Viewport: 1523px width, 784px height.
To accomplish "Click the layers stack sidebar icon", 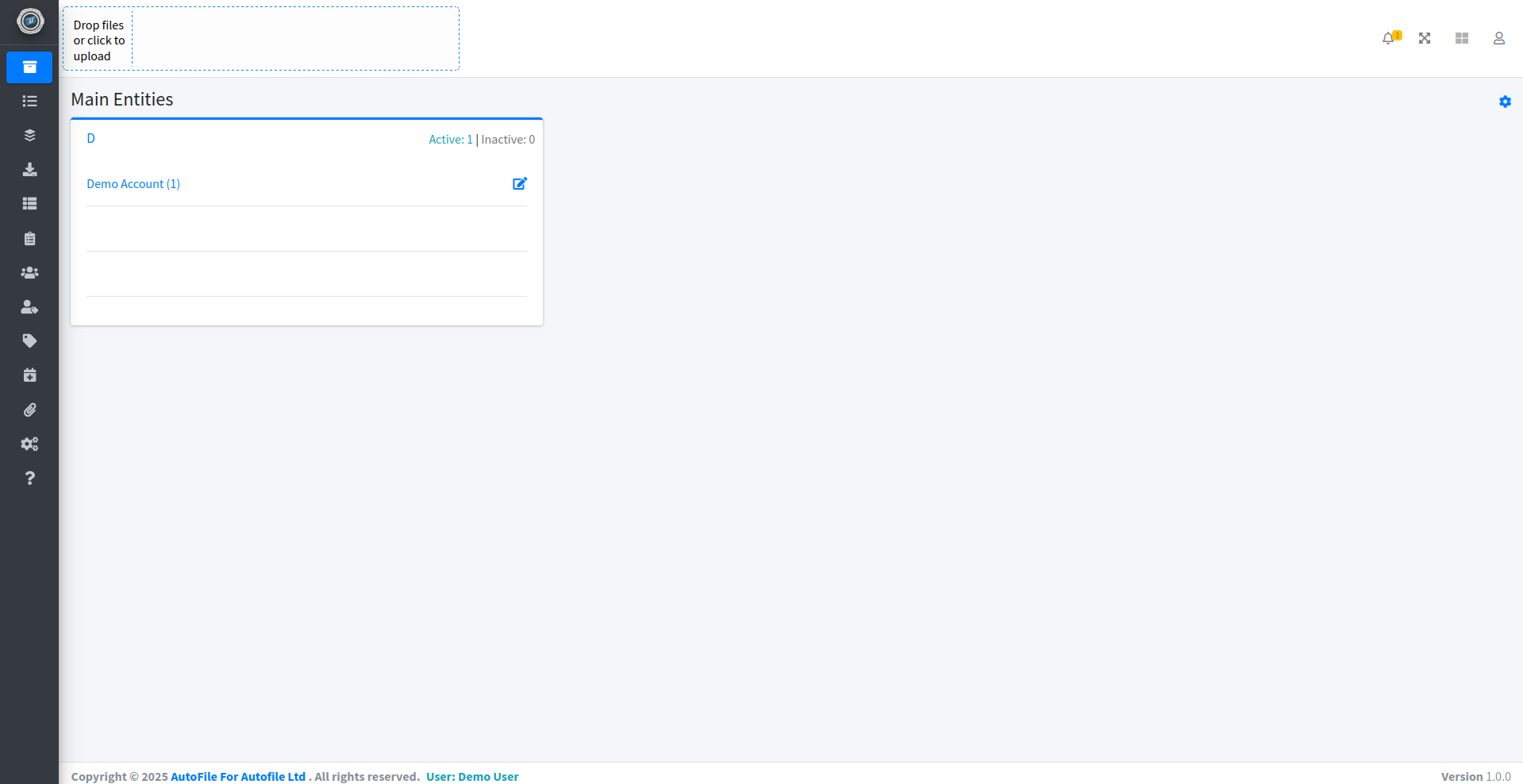I will pos(29,136).
